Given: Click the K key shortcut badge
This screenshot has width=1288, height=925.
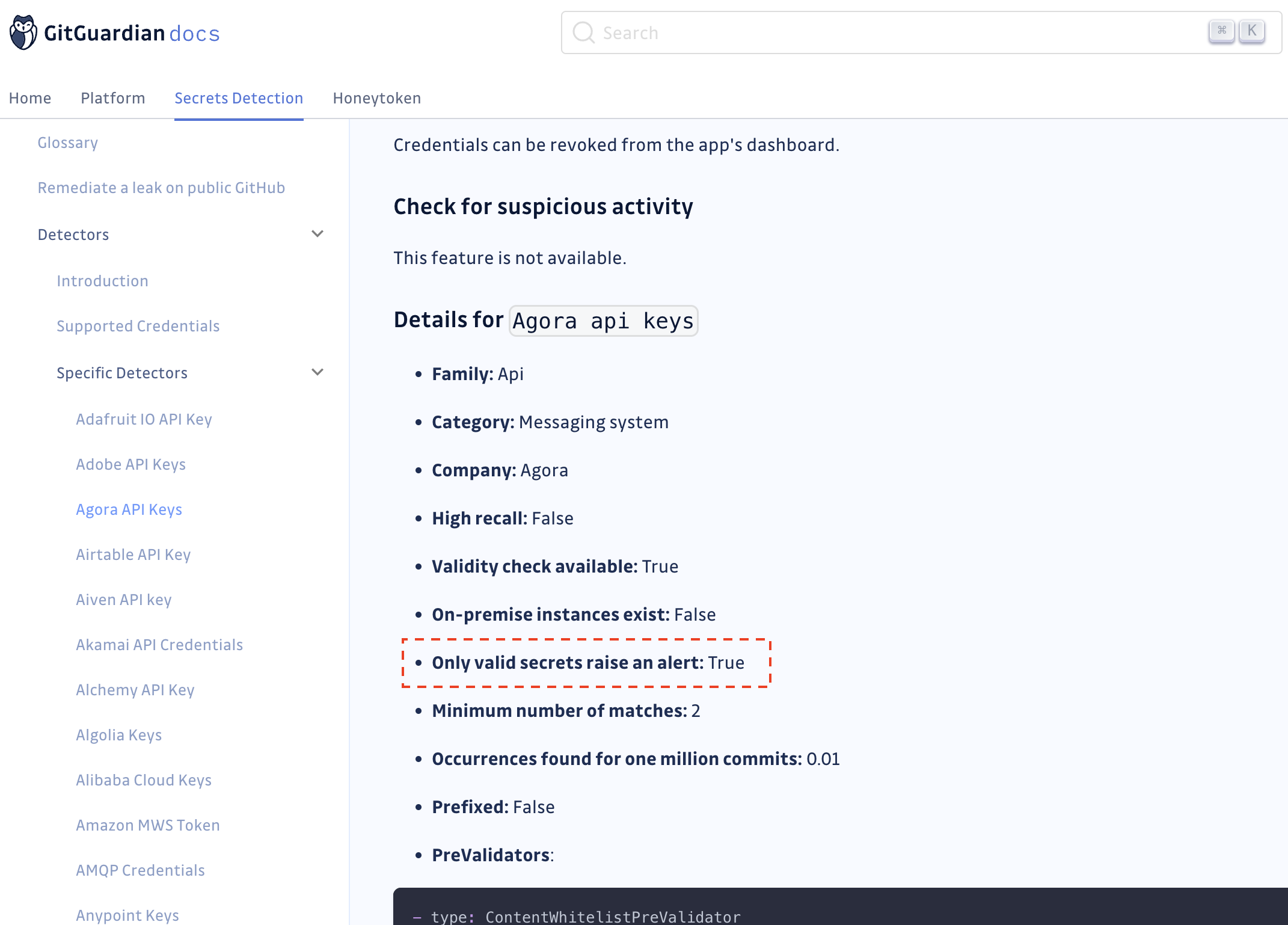Looking at the screenshot, I should pyautogui.click(x=1252, y=31).
